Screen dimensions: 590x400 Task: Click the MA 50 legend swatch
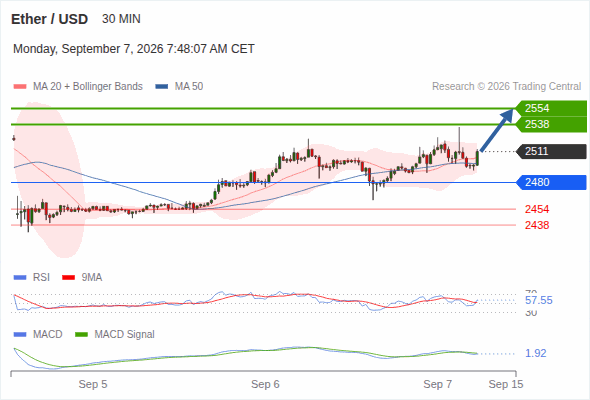[x=162, y=87]
